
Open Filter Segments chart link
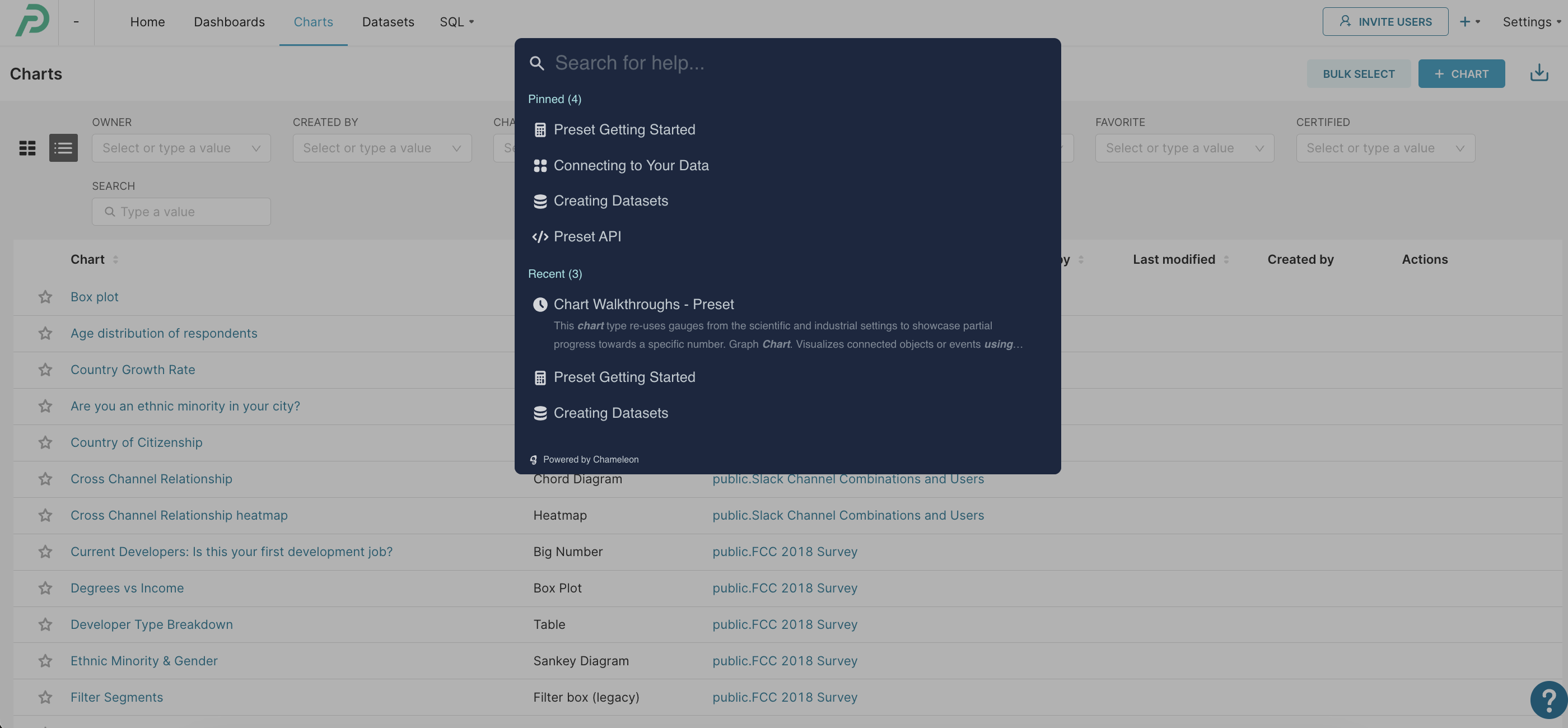click(x=116, y=698)
